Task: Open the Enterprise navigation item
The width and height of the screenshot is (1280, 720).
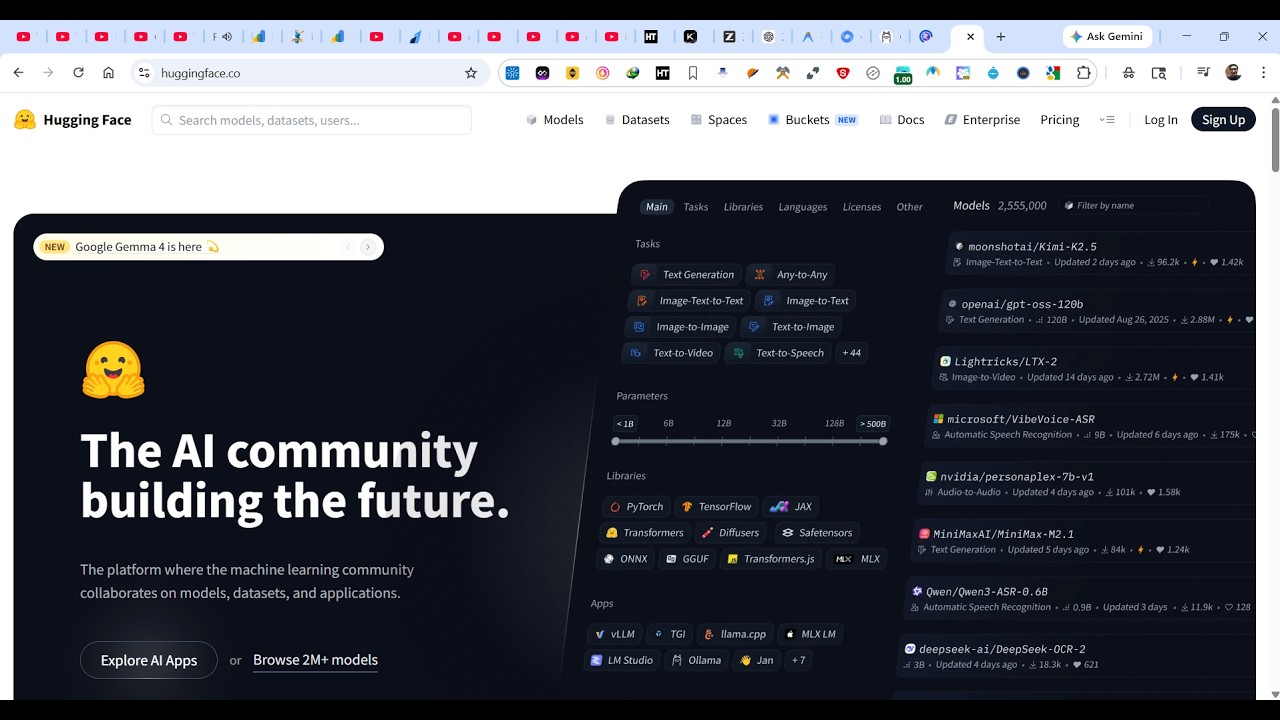Action: (x=982, y=120)
